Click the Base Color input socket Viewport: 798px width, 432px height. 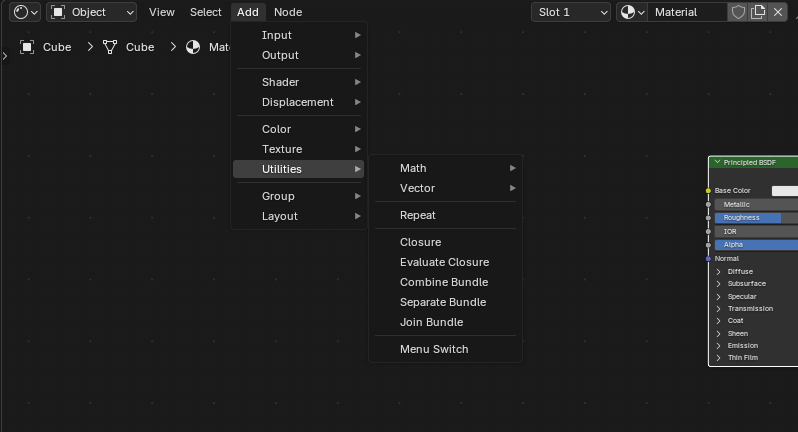coord(708,191)
